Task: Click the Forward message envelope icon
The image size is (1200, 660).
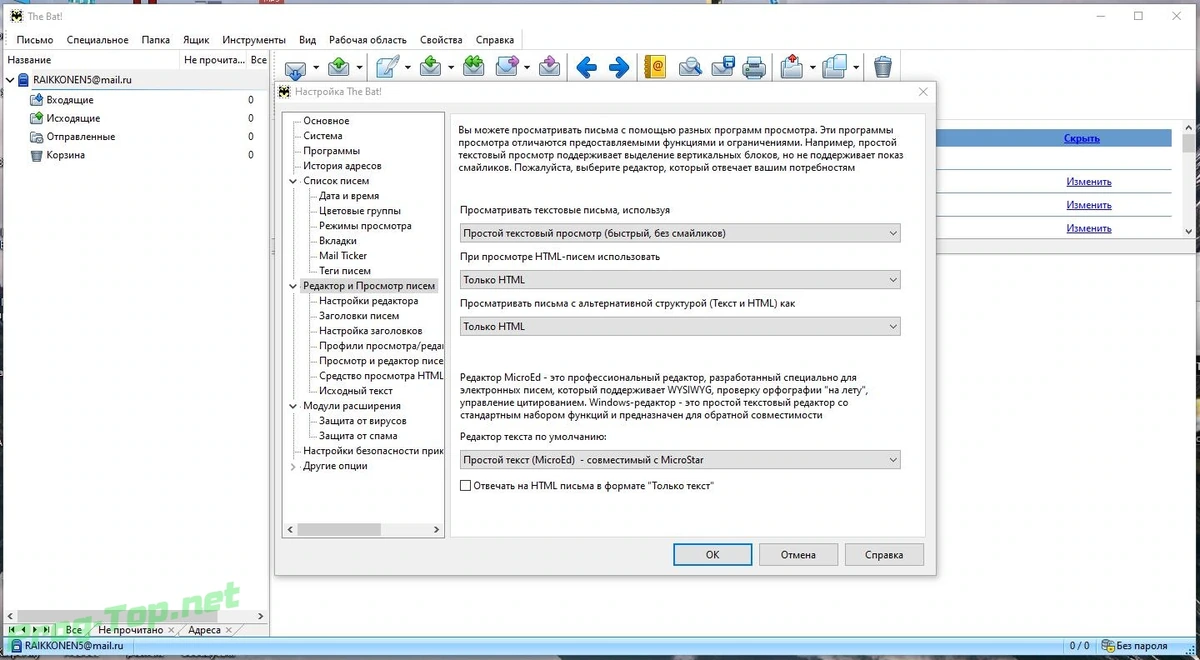Action: click(x=507, y=67)
